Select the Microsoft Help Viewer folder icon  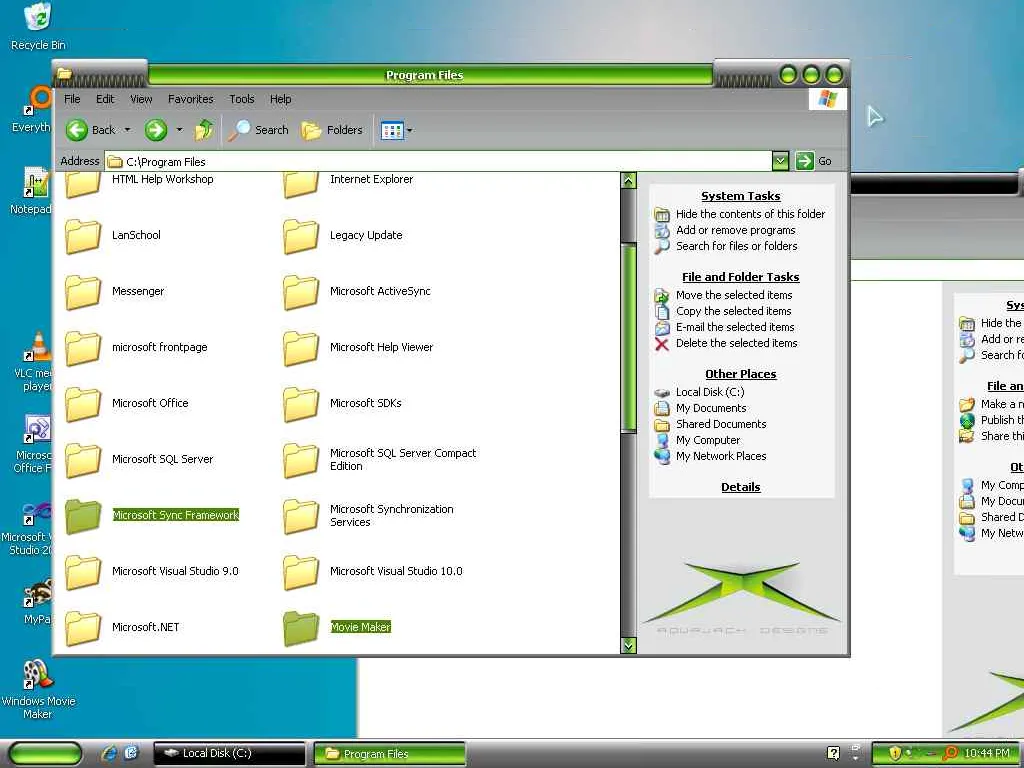pyautogui.click(x=301, y=348)
